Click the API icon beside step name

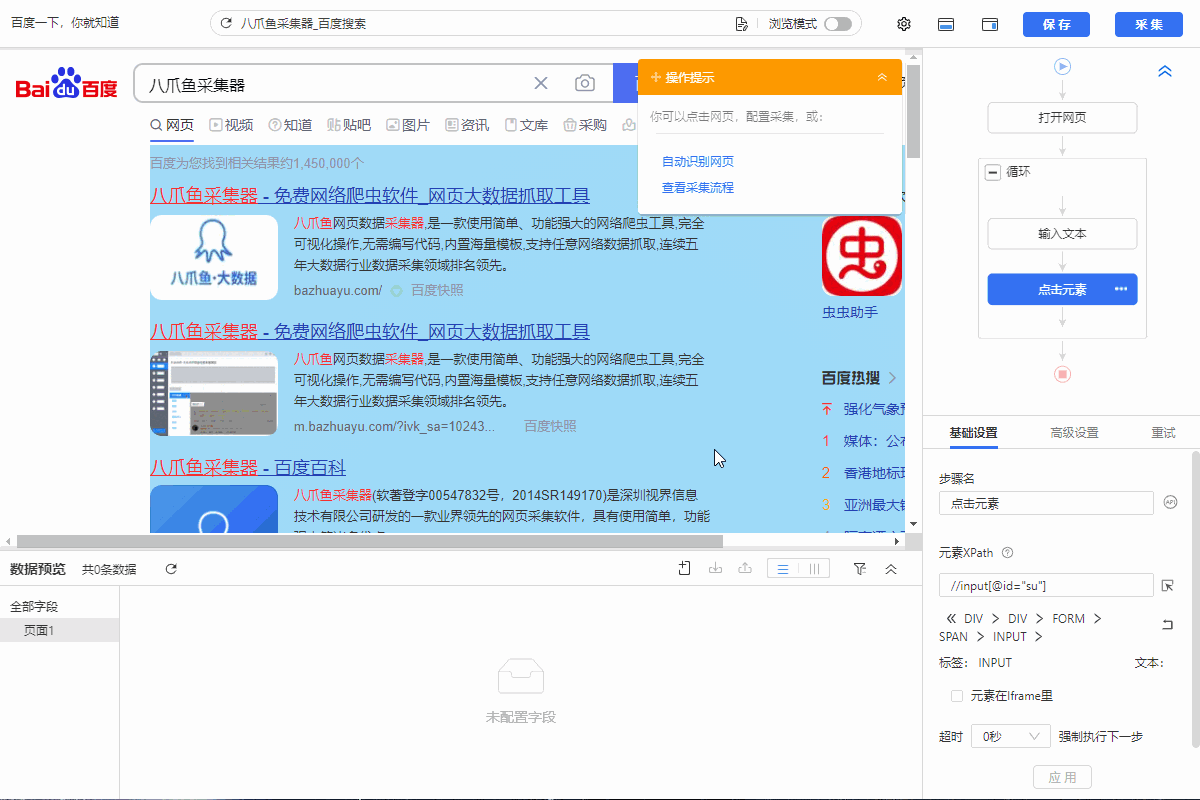(x=1170, y=502)
